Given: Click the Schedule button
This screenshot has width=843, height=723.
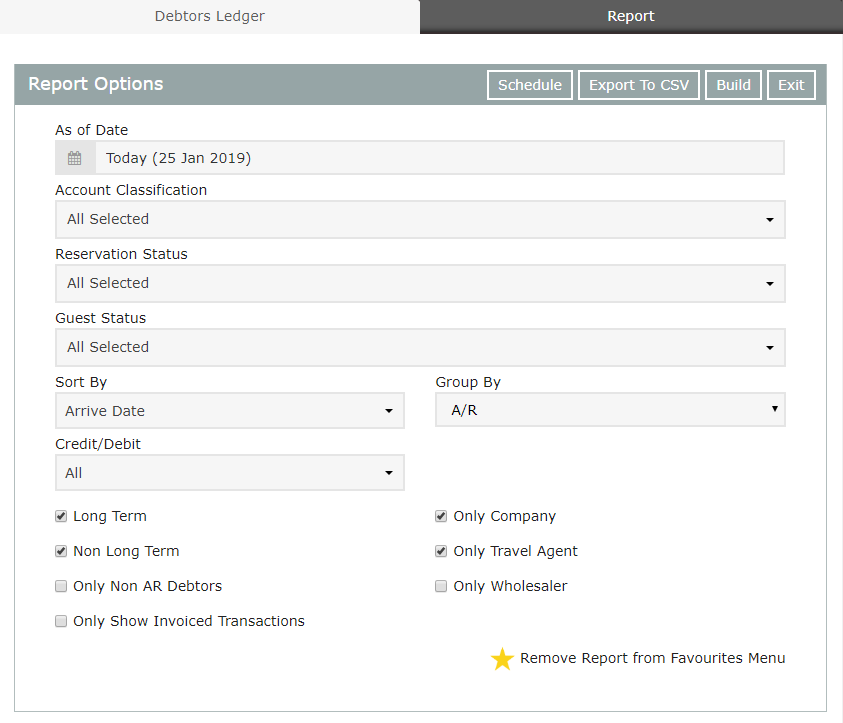Looking at the screenshot, I should tap(530, 85).
